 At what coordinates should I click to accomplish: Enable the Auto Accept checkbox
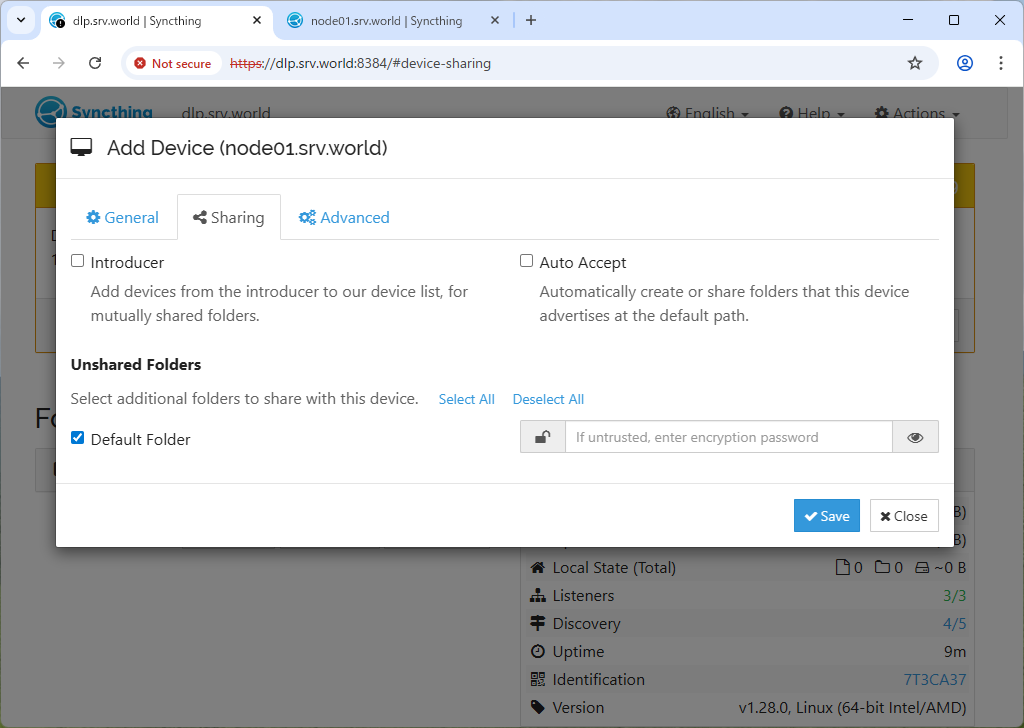[527, 261]
